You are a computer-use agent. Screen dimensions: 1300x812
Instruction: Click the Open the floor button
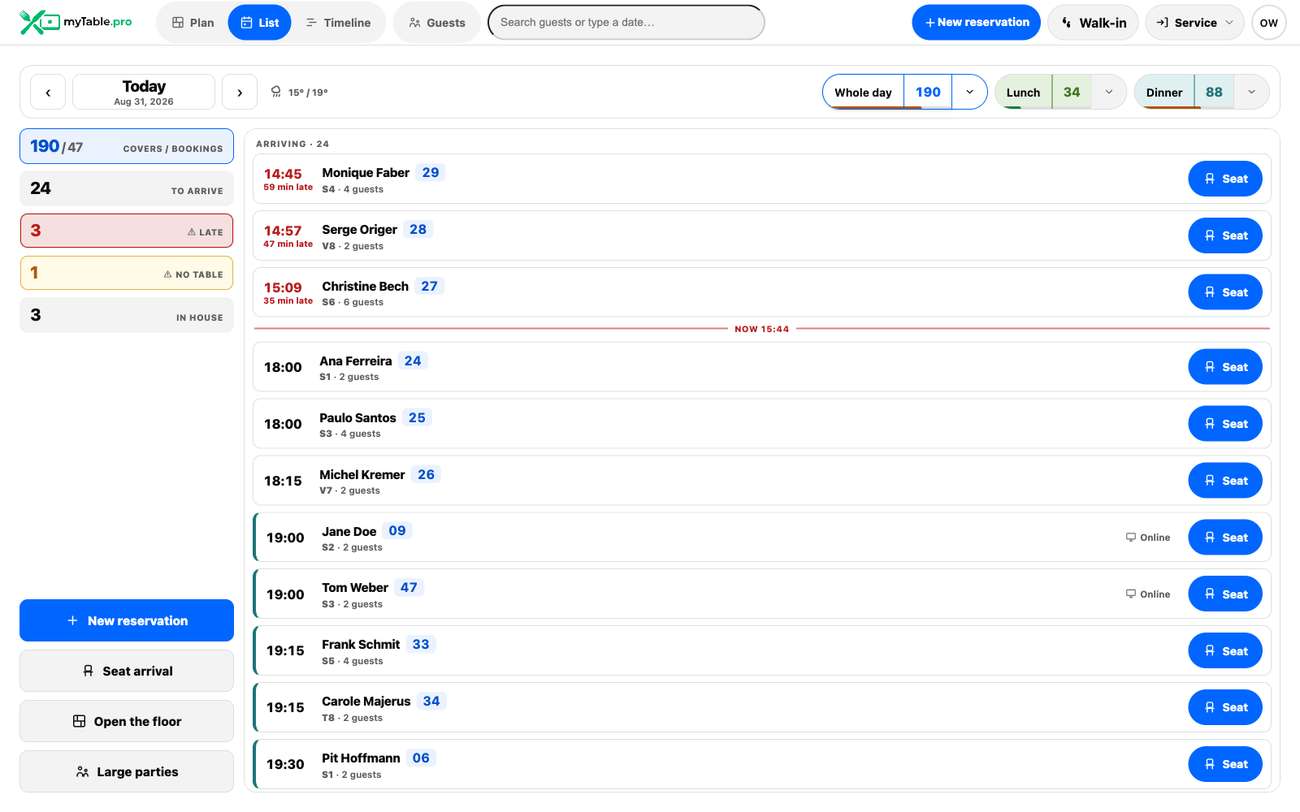127,721
